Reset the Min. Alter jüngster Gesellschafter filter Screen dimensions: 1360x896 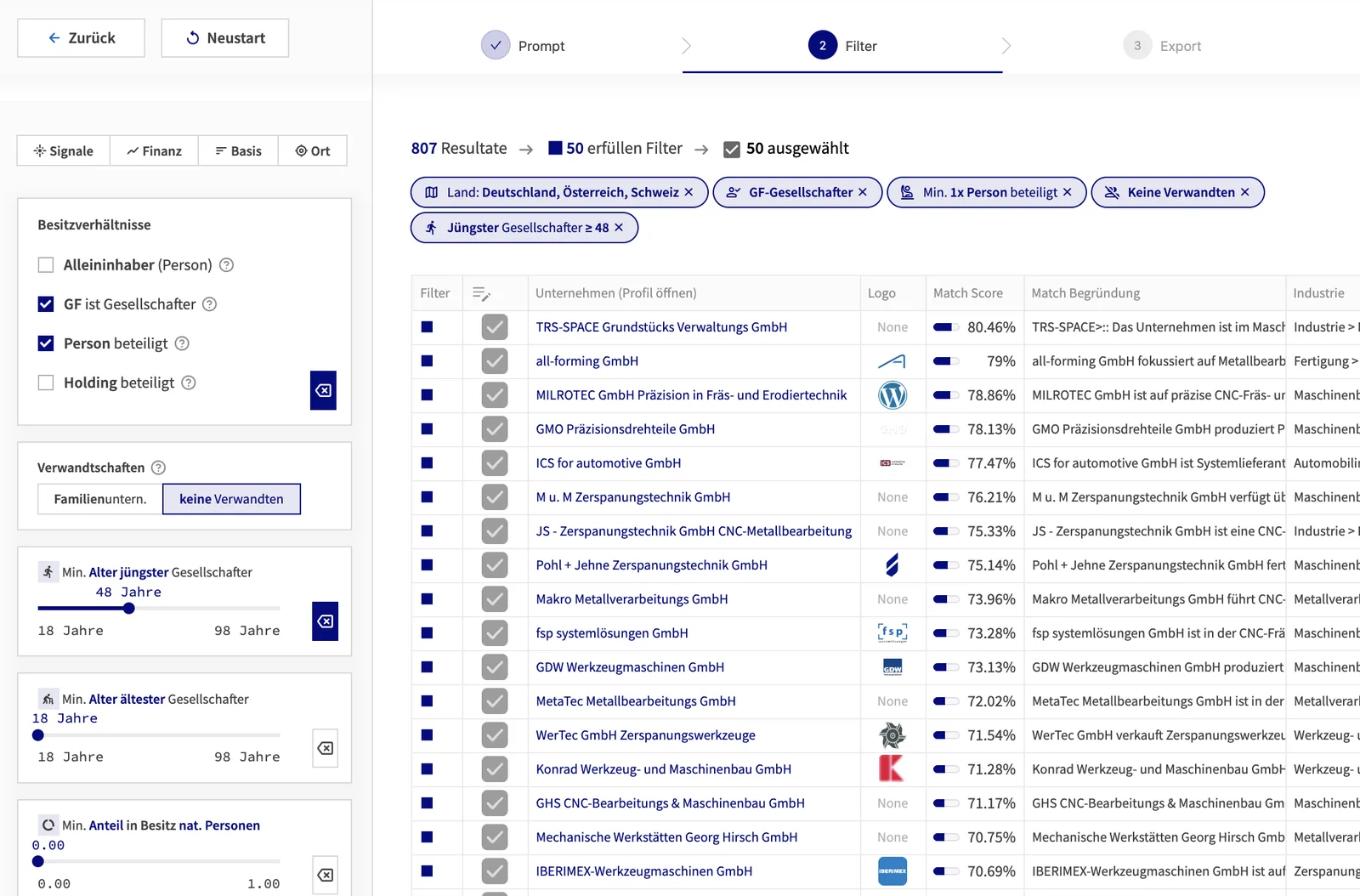click(325, 621)
